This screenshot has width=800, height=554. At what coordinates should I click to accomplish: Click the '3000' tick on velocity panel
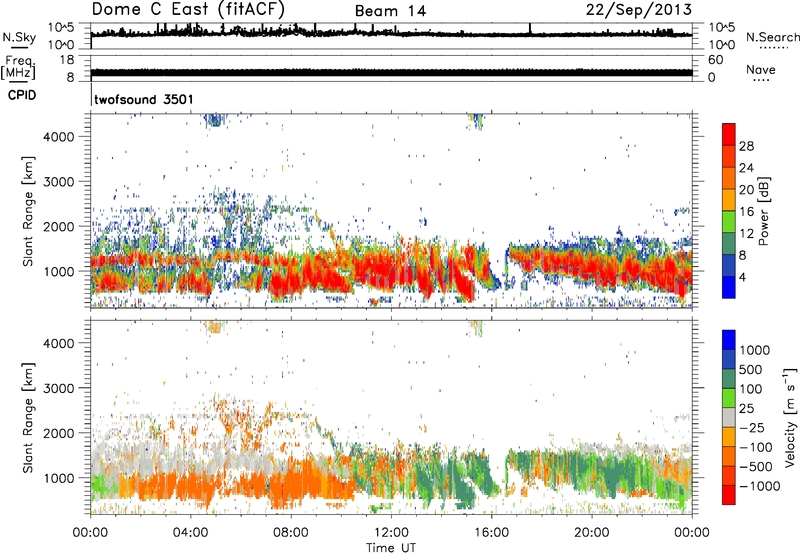coord(58,388)
